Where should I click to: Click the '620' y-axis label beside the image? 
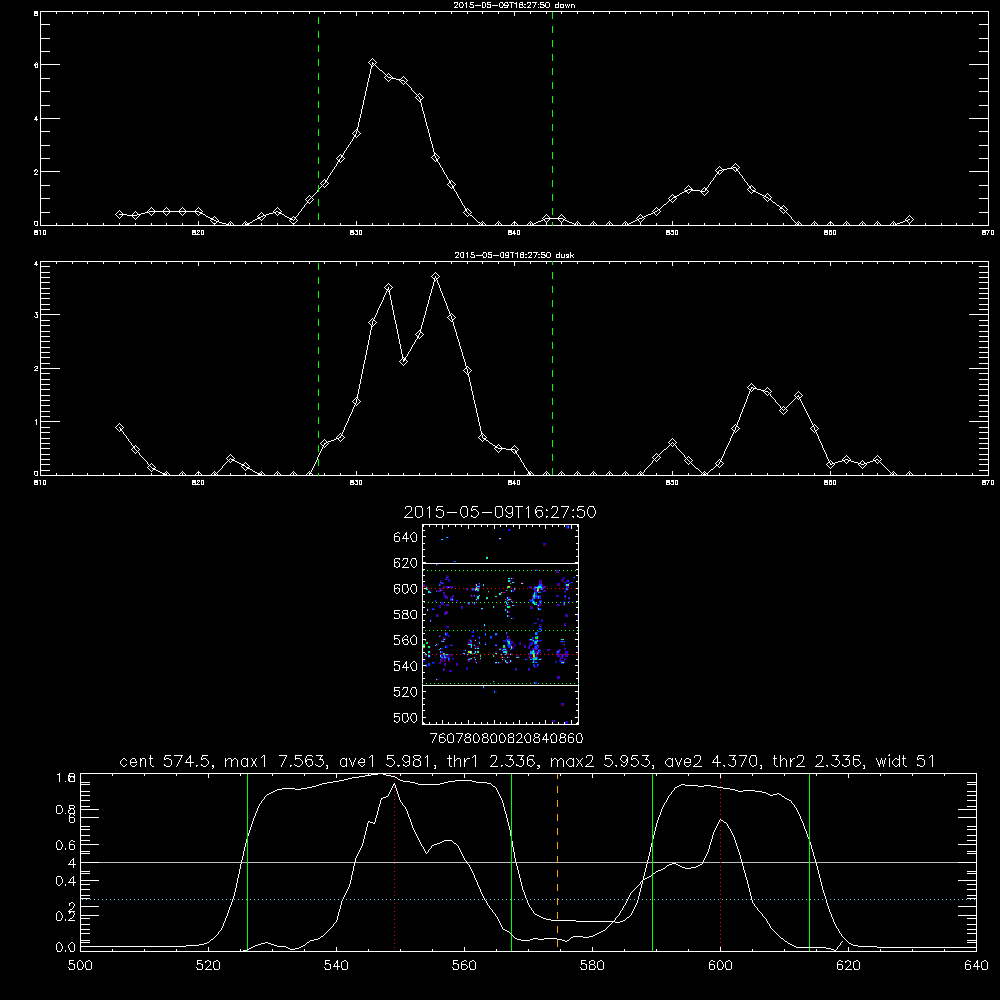pyautogui.click(x=406, y=563)
